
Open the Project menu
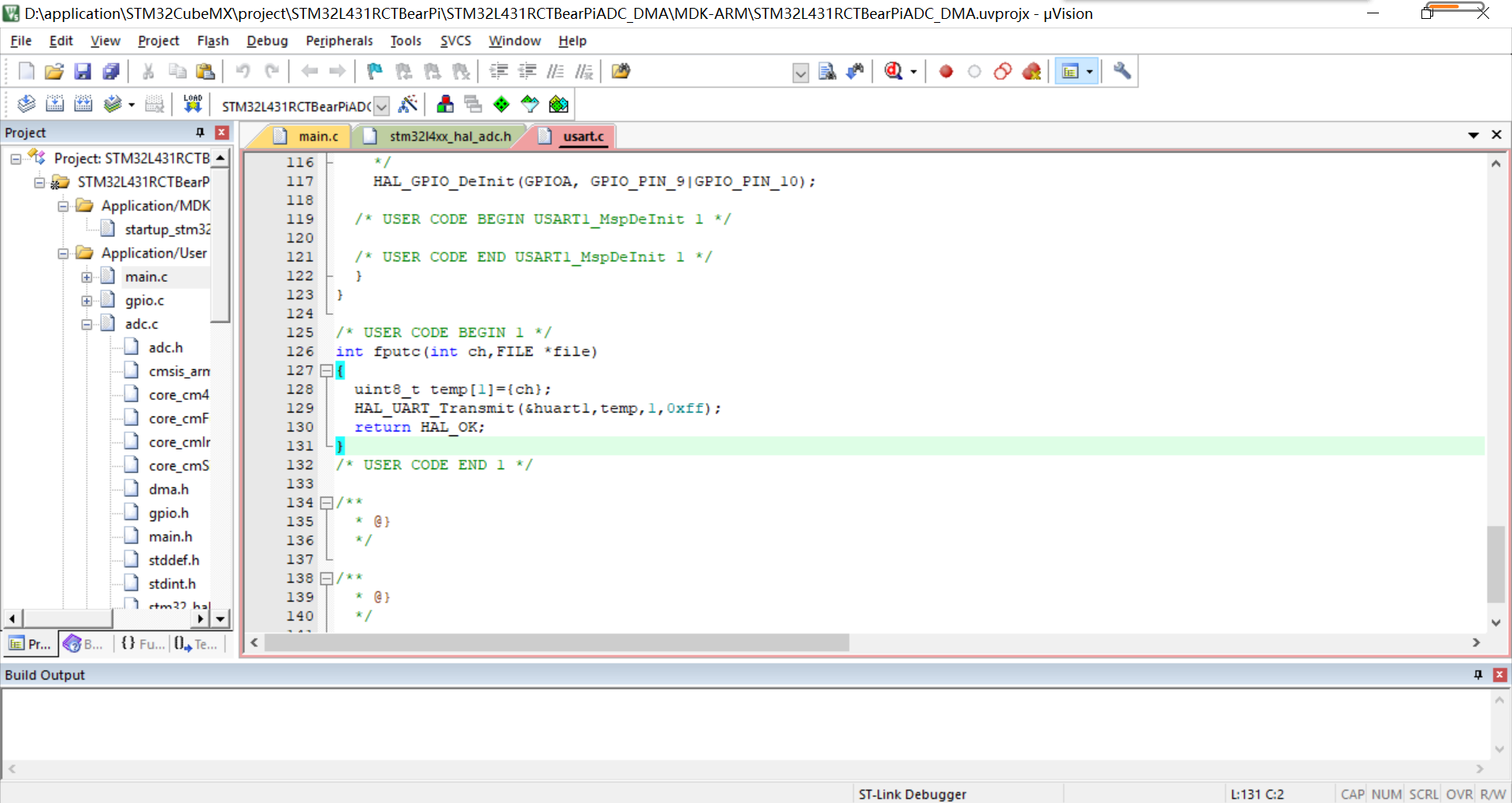158,41
